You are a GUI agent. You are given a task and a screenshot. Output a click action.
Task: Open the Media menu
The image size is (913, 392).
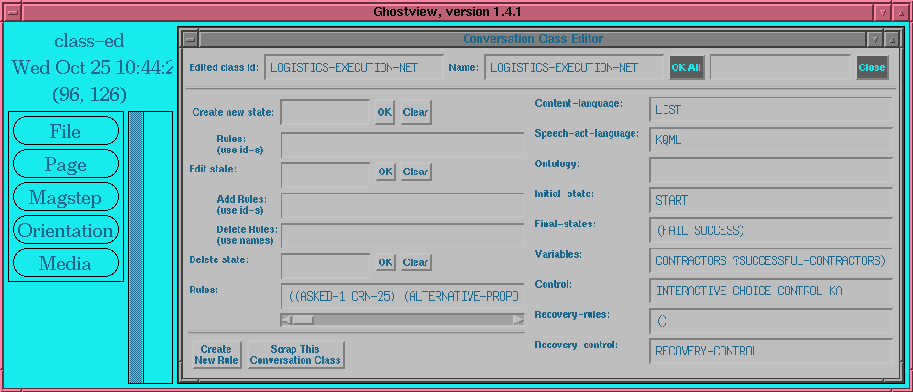coord(66,263)
